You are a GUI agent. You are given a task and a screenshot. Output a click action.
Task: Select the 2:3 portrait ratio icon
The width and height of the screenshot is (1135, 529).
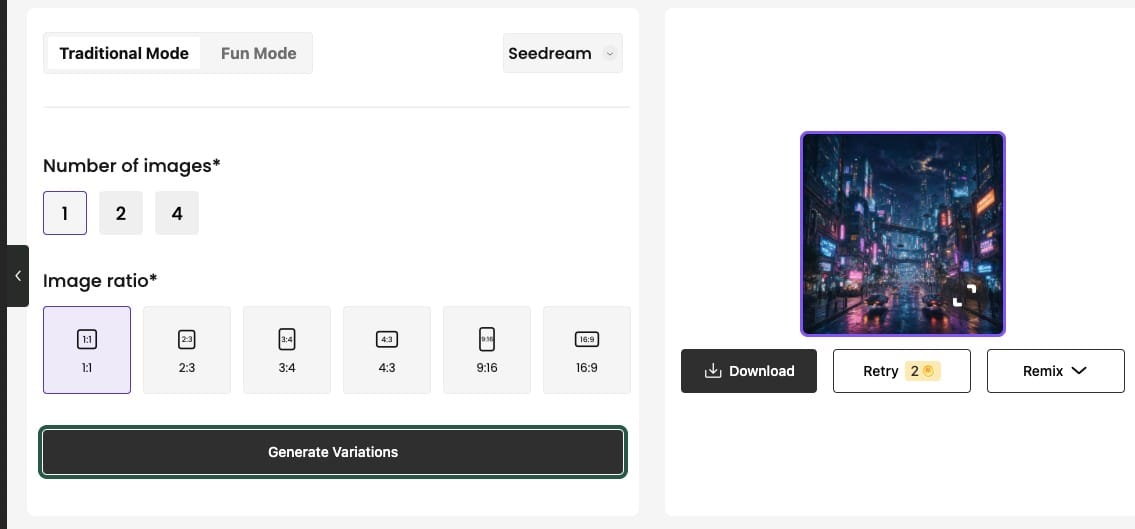pyautogui.click(x=187, y=339)
